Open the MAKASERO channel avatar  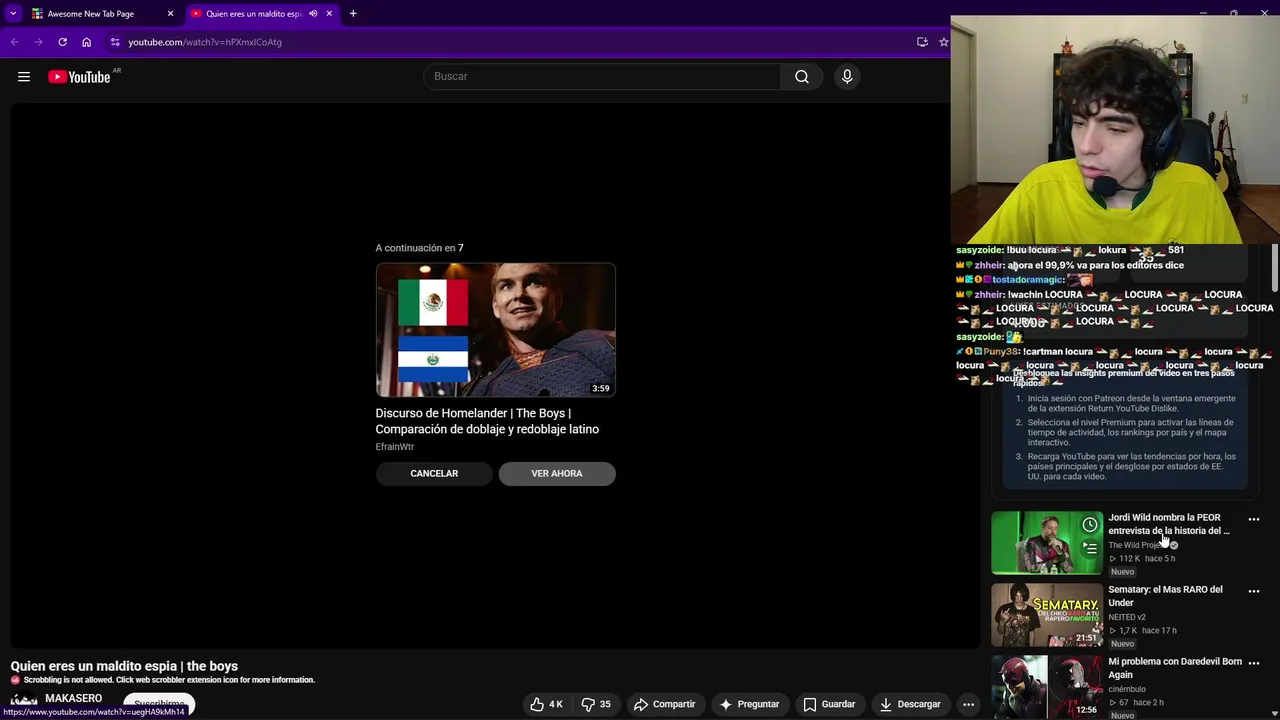click(23, 702)
